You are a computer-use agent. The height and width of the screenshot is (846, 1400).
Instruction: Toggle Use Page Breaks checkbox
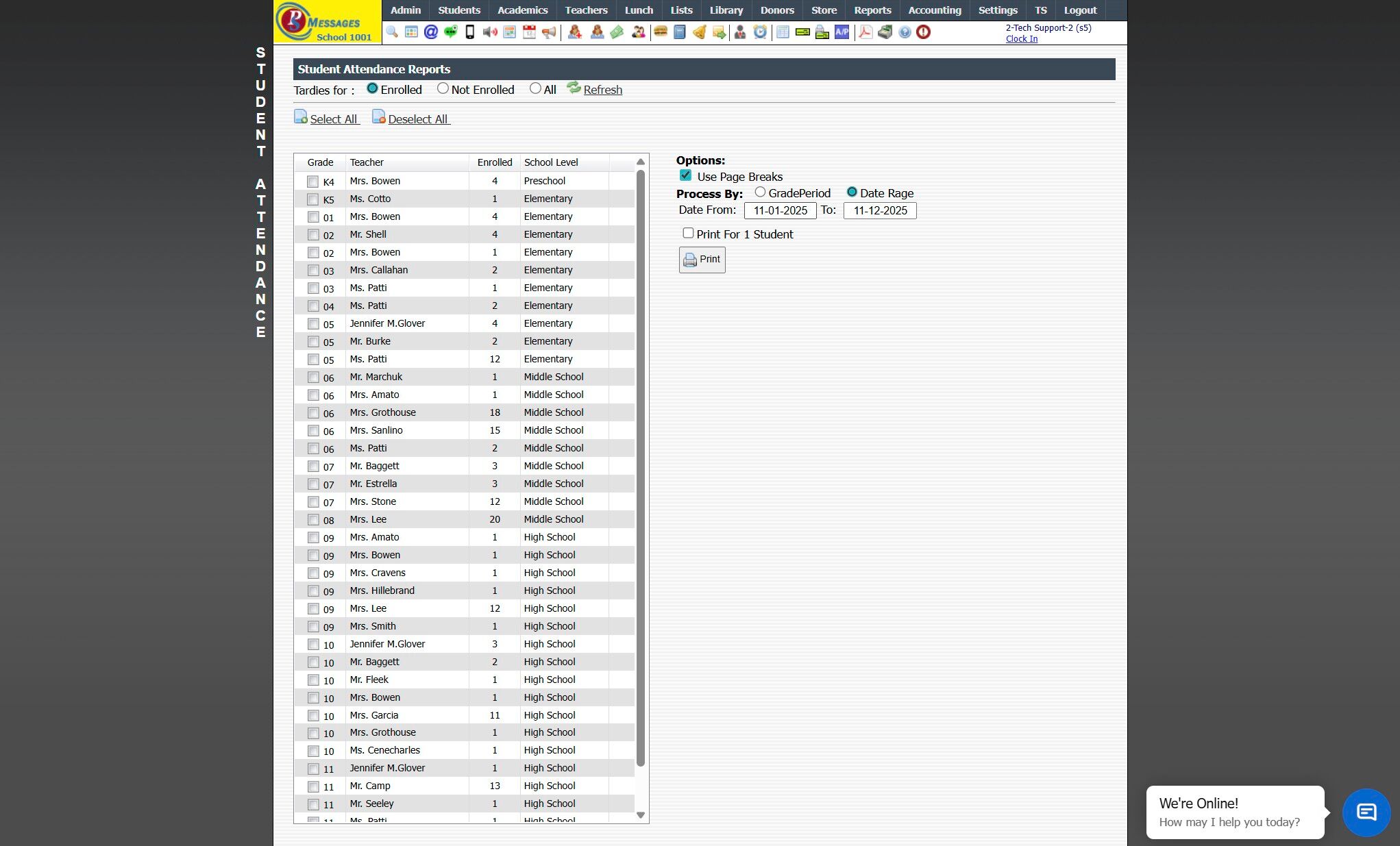pyautogui.click(x=685, y=175)
